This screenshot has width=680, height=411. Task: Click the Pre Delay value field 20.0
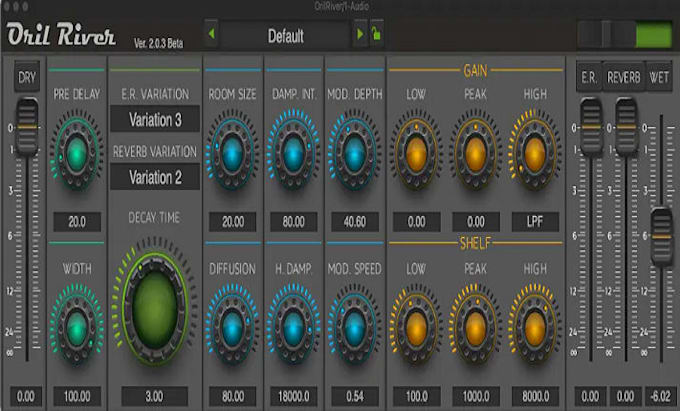point(77,222)
